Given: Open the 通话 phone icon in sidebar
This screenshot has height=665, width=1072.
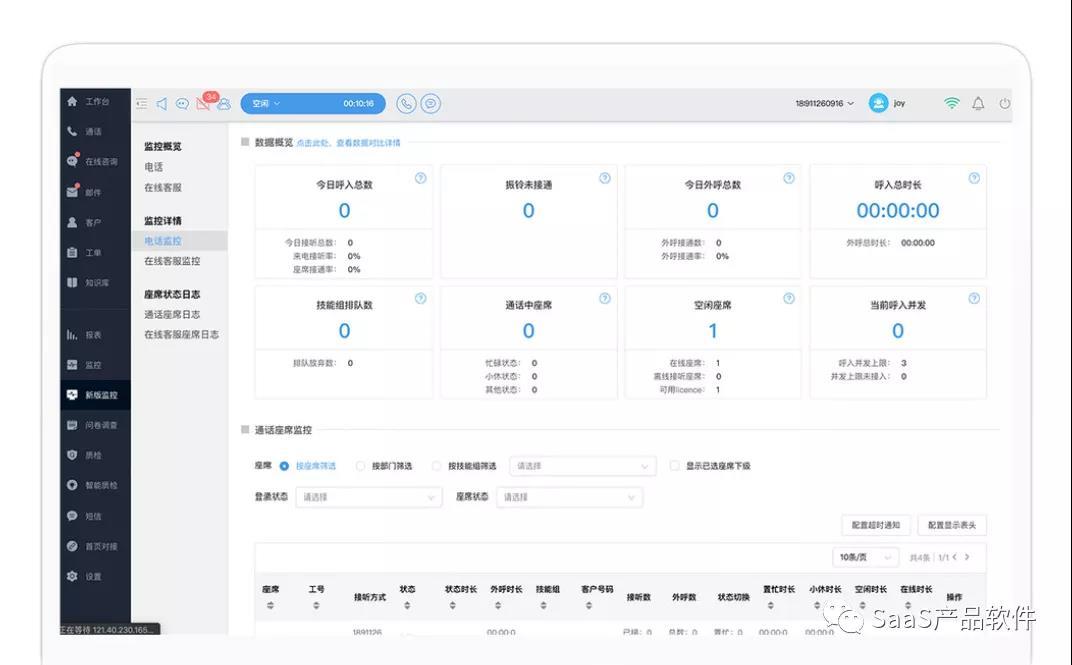Looking at the screenshot, I should 72,131.
